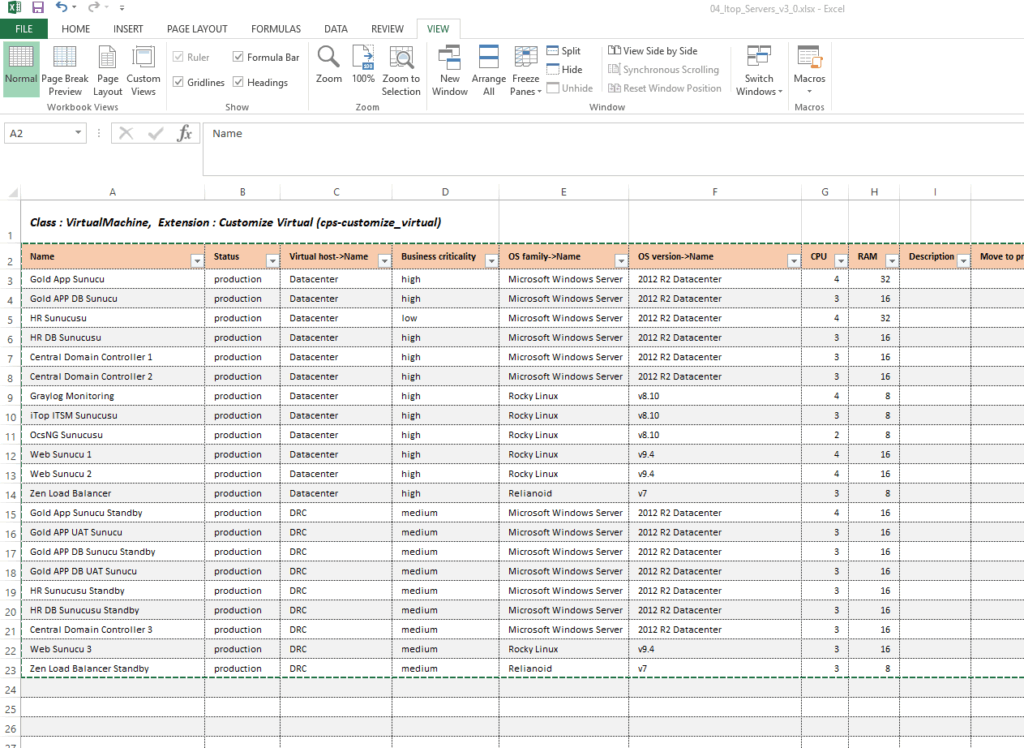The height and width of the screenshot is (748, 1024).
Task: Click View Side by Side
Action: [652, 51]
